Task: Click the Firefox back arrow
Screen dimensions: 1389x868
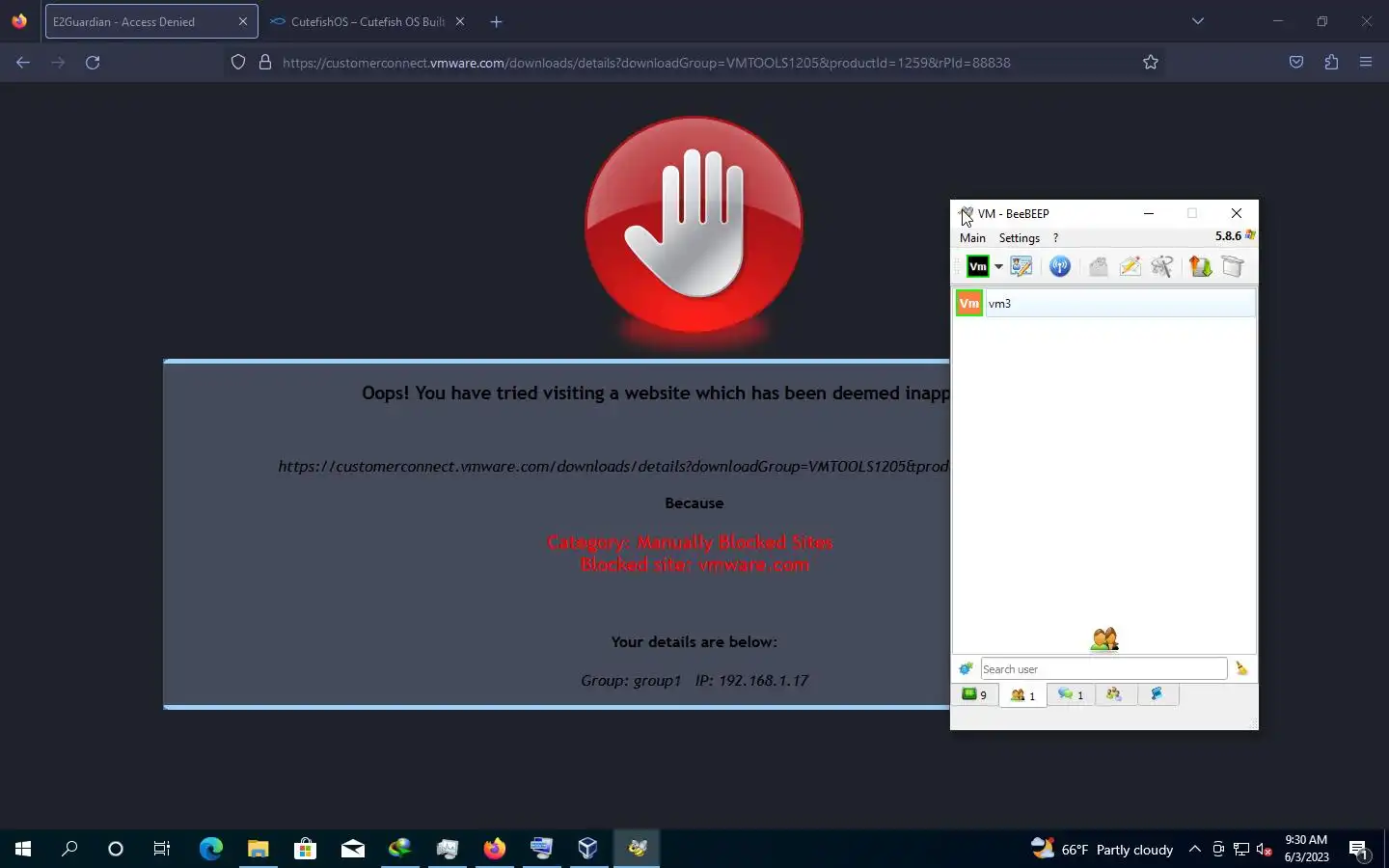Action: pos(23,62)
